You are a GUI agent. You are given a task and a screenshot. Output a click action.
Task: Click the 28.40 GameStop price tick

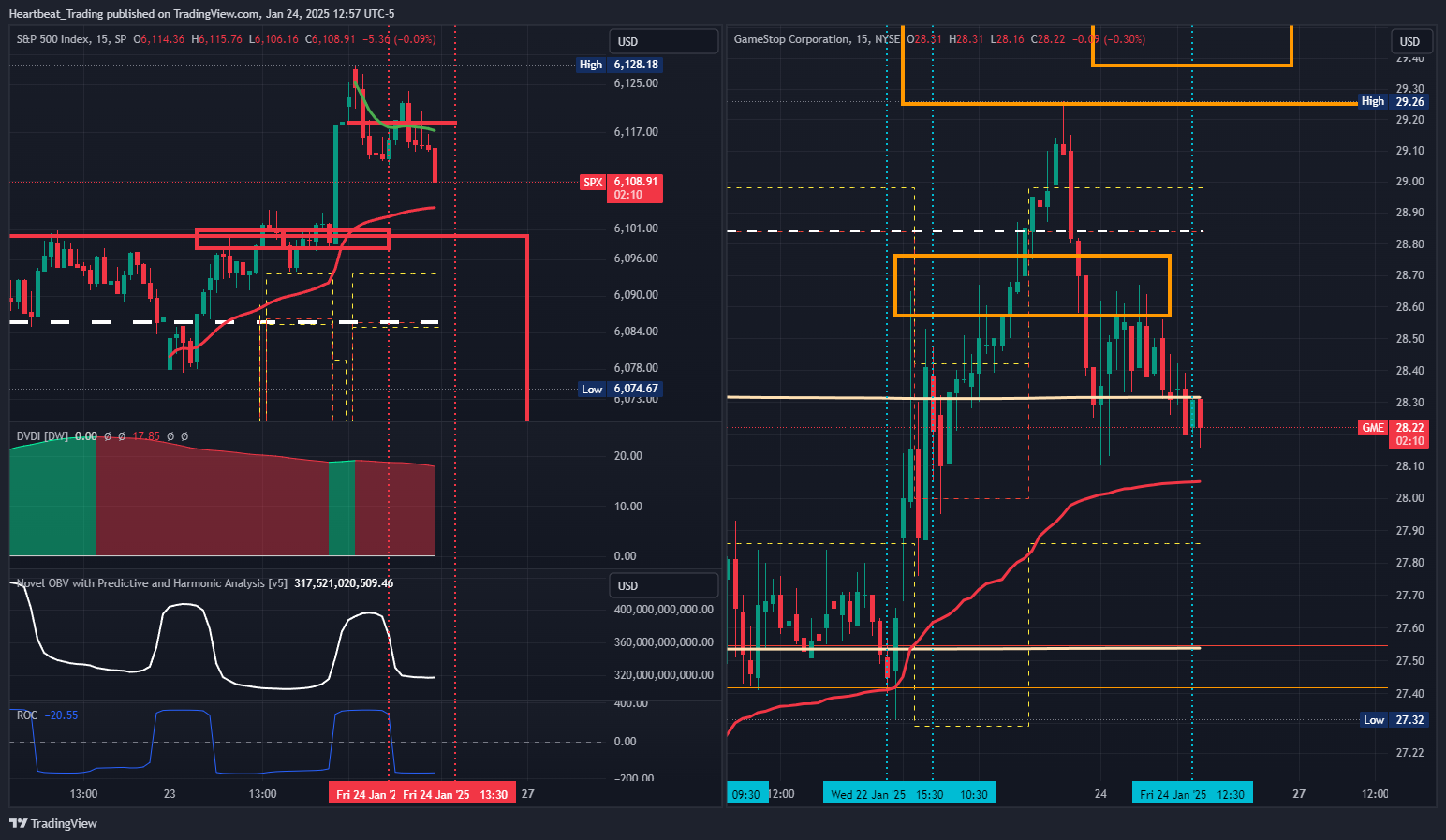[1409, 371]
